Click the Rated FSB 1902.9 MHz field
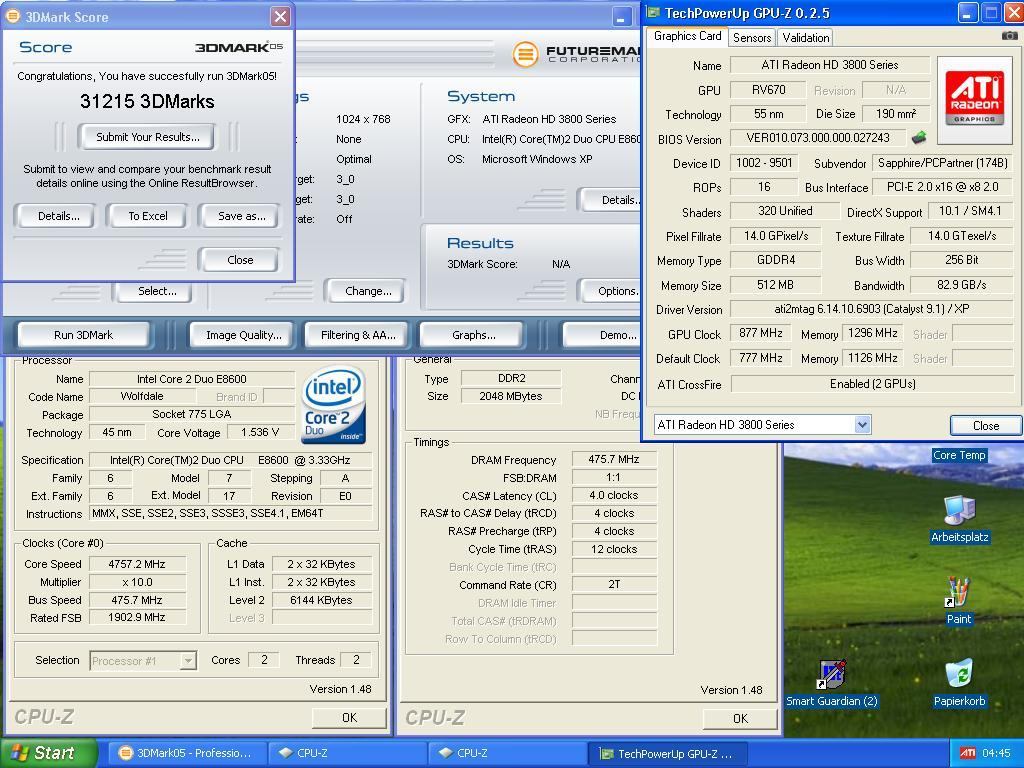Image resolution: width=1024 pixels, height=768 pixels. coord(138,618)
